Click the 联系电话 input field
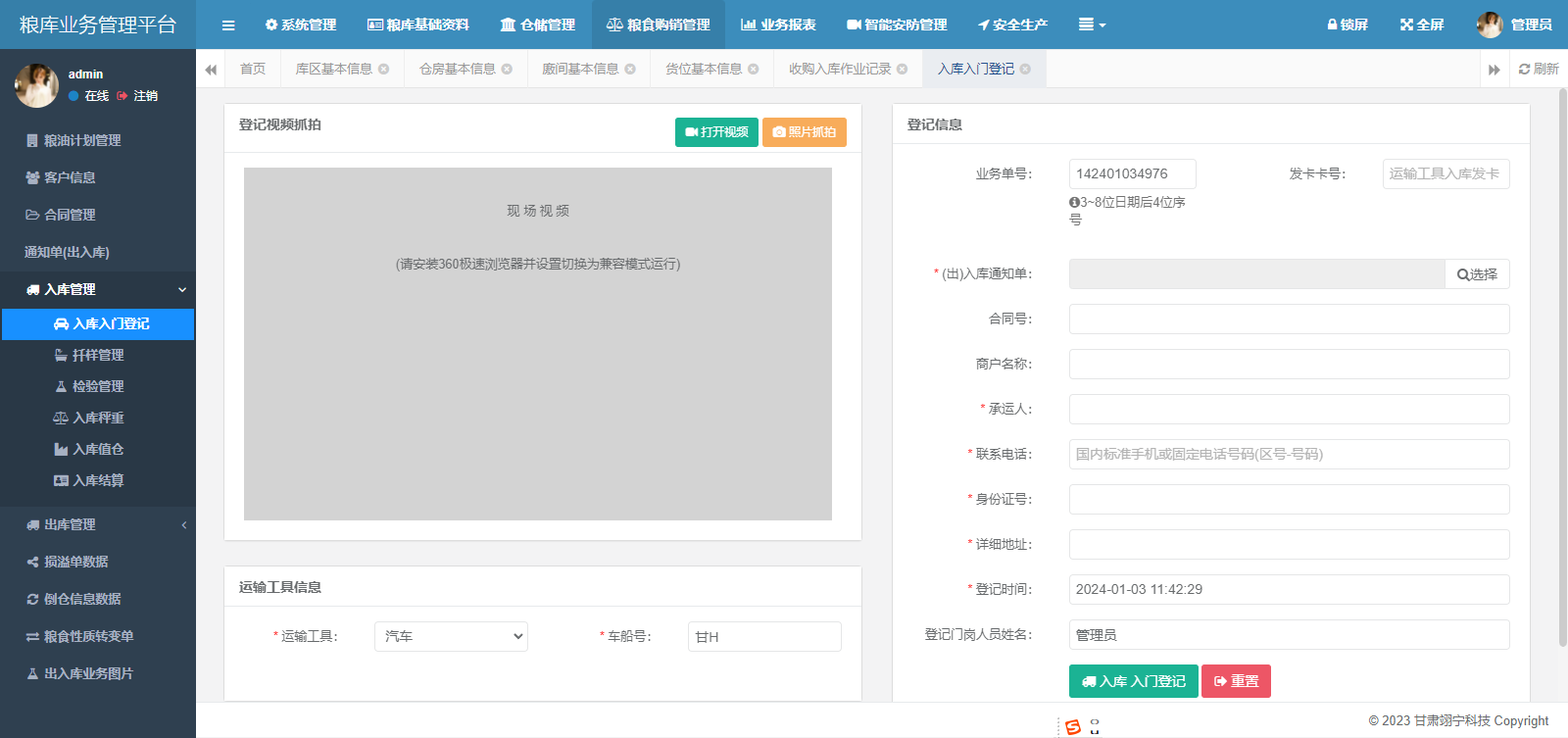The width and height of the screenshot is (1568, 738). click(x=1289, y=454)
